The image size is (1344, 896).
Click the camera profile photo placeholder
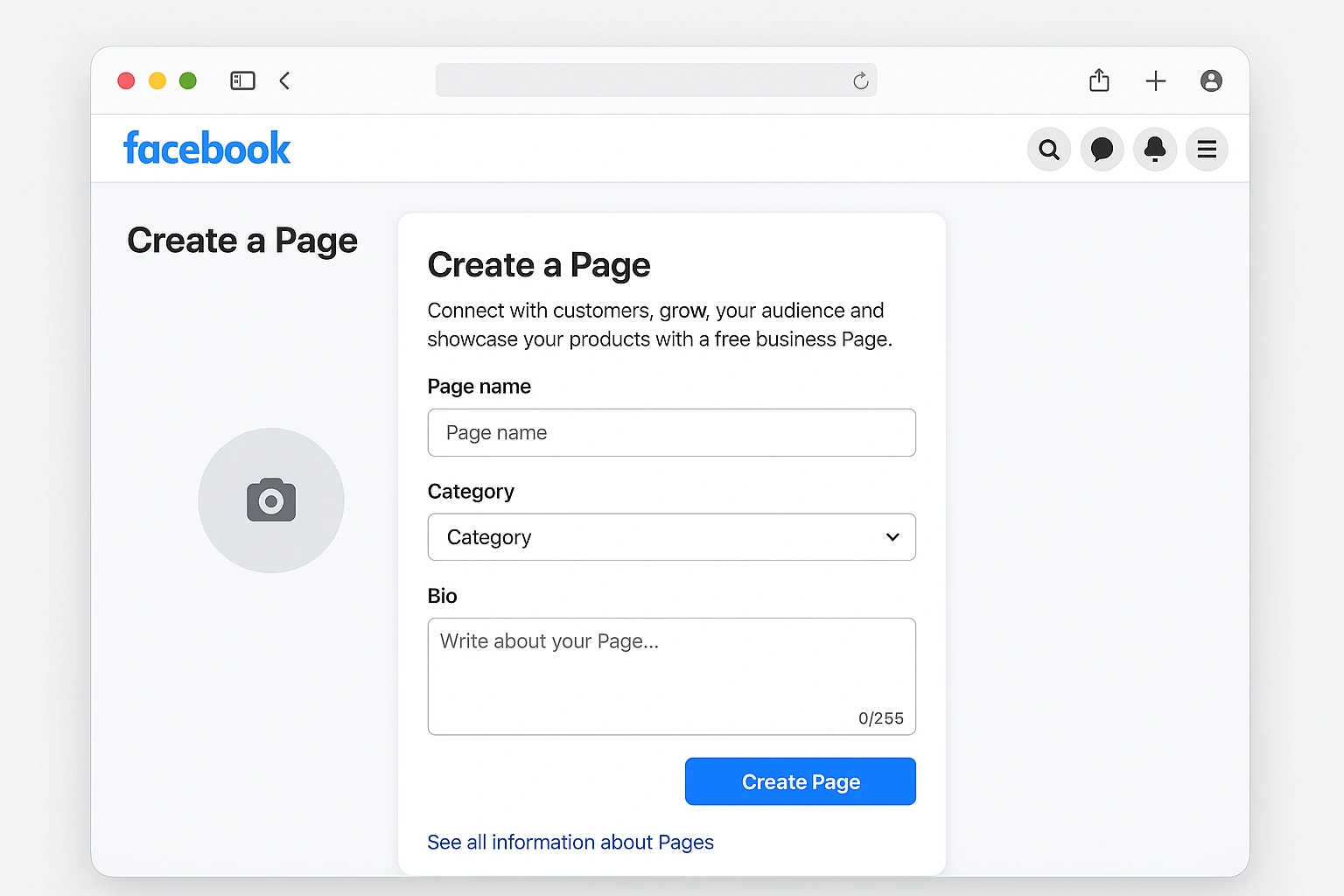tap(271, 500)
